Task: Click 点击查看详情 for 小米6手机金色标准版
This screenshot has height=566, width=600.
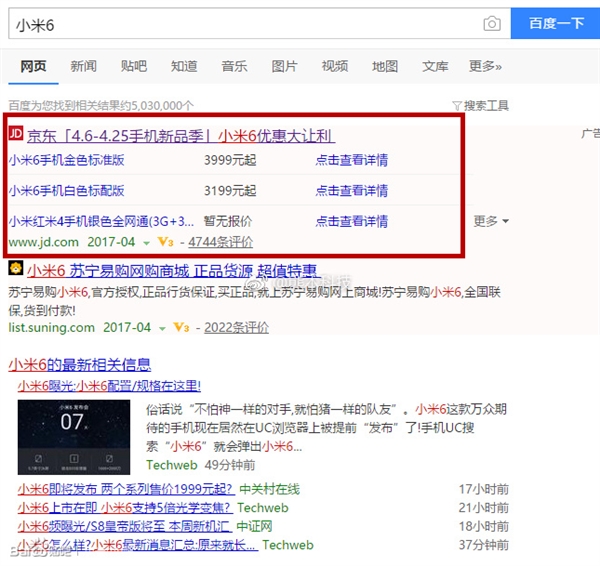Action: point(351,160)
